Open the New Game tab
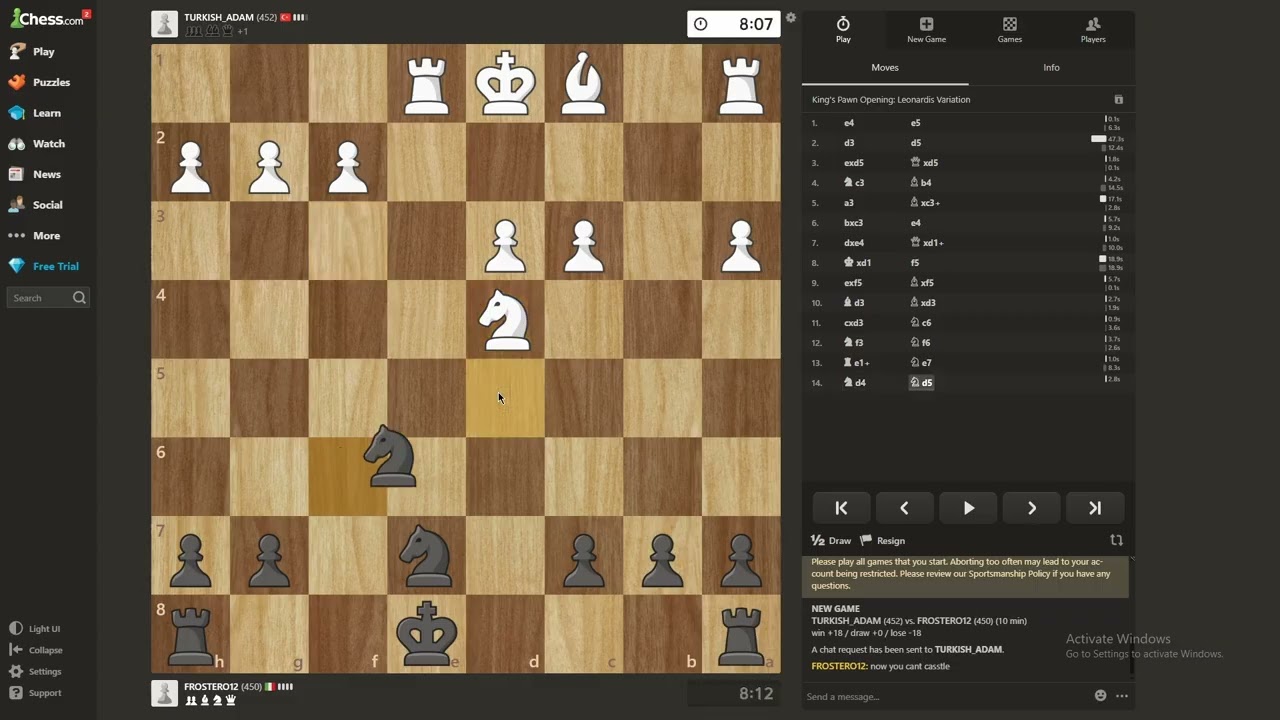The width and height of the screenshot is (1280, 720). 926,29
